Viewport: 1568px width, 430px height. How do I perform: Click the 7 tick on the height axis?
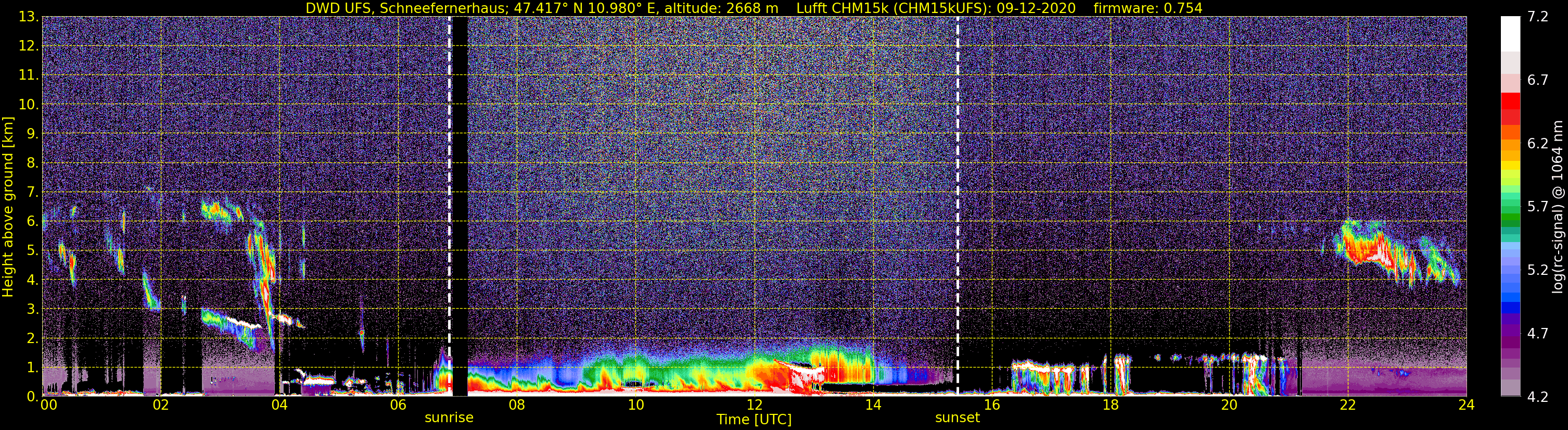[32, 193]
